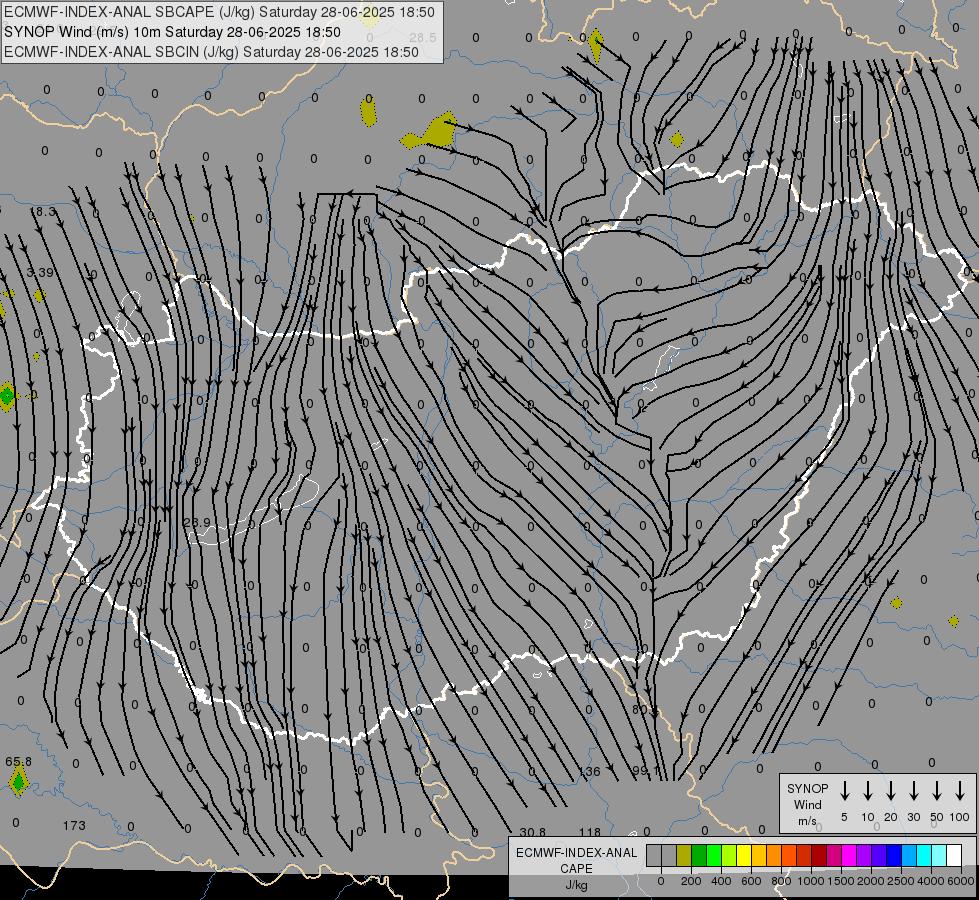The height and width of the screenshot is (900, 979).
Task: Click the 'SYNOP' label in wind legend
Action: (807, 788)
